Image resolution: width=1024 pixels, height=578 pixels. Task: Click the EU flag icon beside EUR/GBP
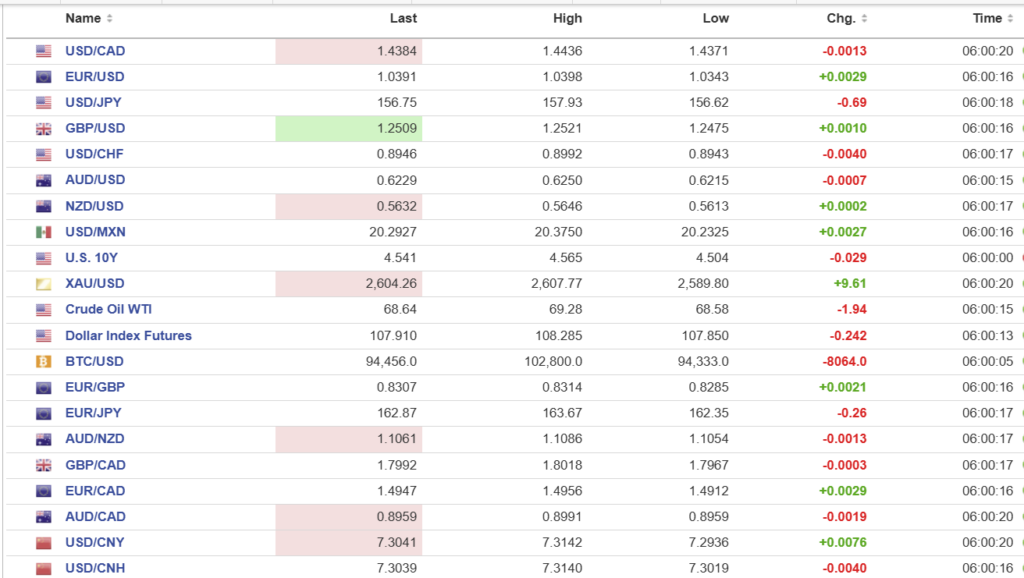tap(43, 388)
